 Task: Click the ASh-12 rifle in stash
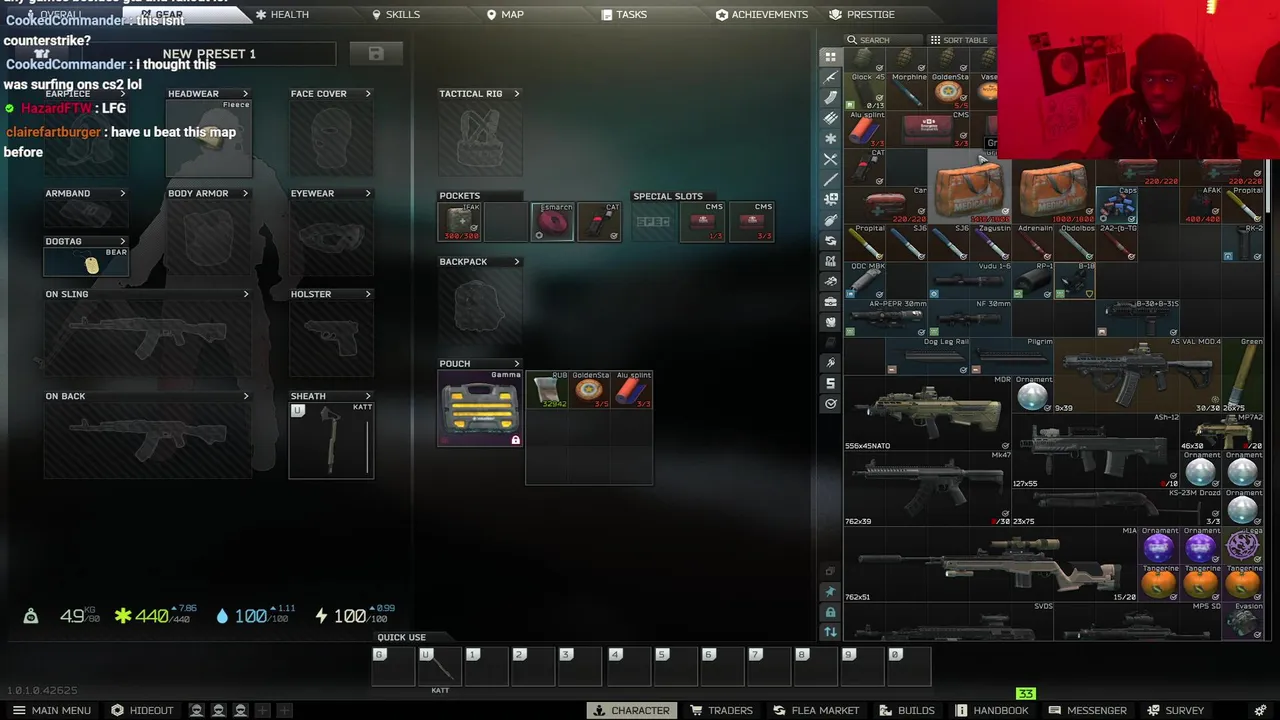[x=1096, y=451]
